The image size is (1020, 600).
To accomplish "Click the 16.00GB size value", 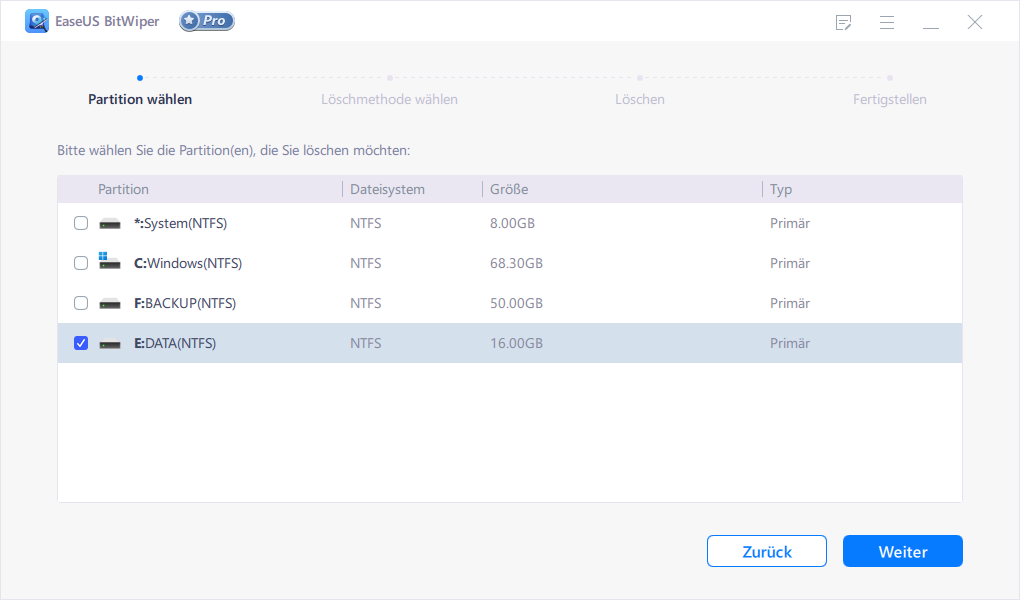I will 516,343.
